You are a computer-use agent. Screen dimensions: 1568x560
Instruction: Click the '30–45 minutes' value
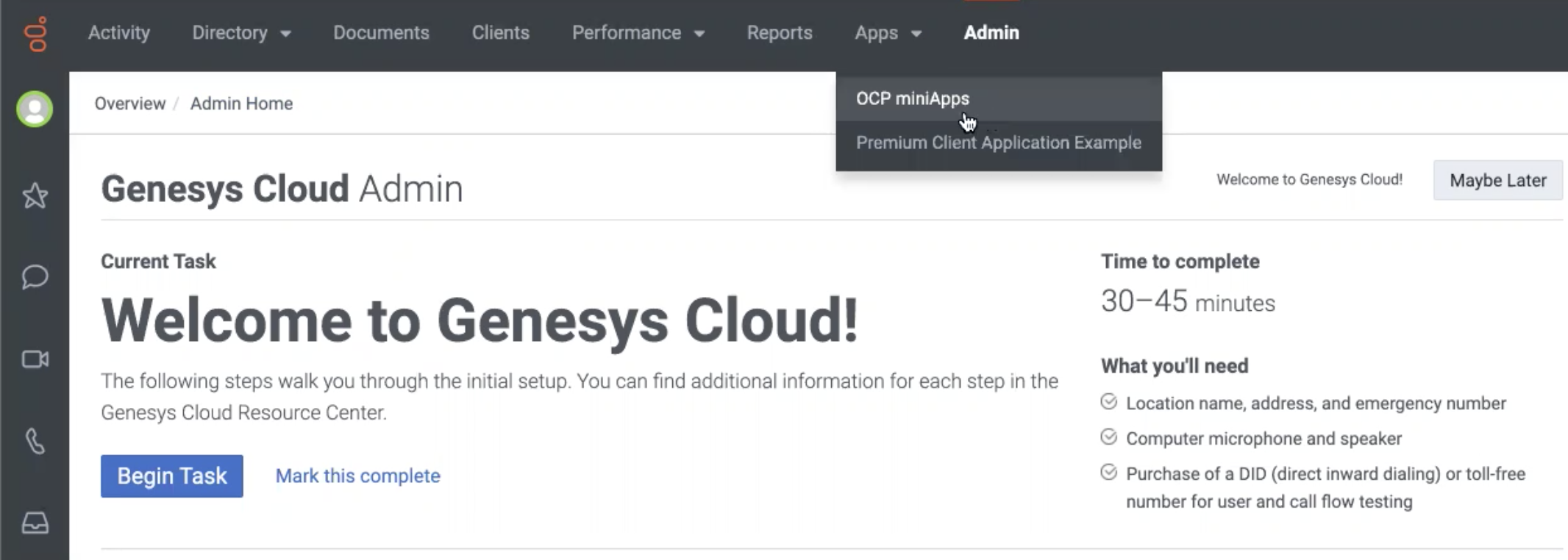tap(1188, 301)
